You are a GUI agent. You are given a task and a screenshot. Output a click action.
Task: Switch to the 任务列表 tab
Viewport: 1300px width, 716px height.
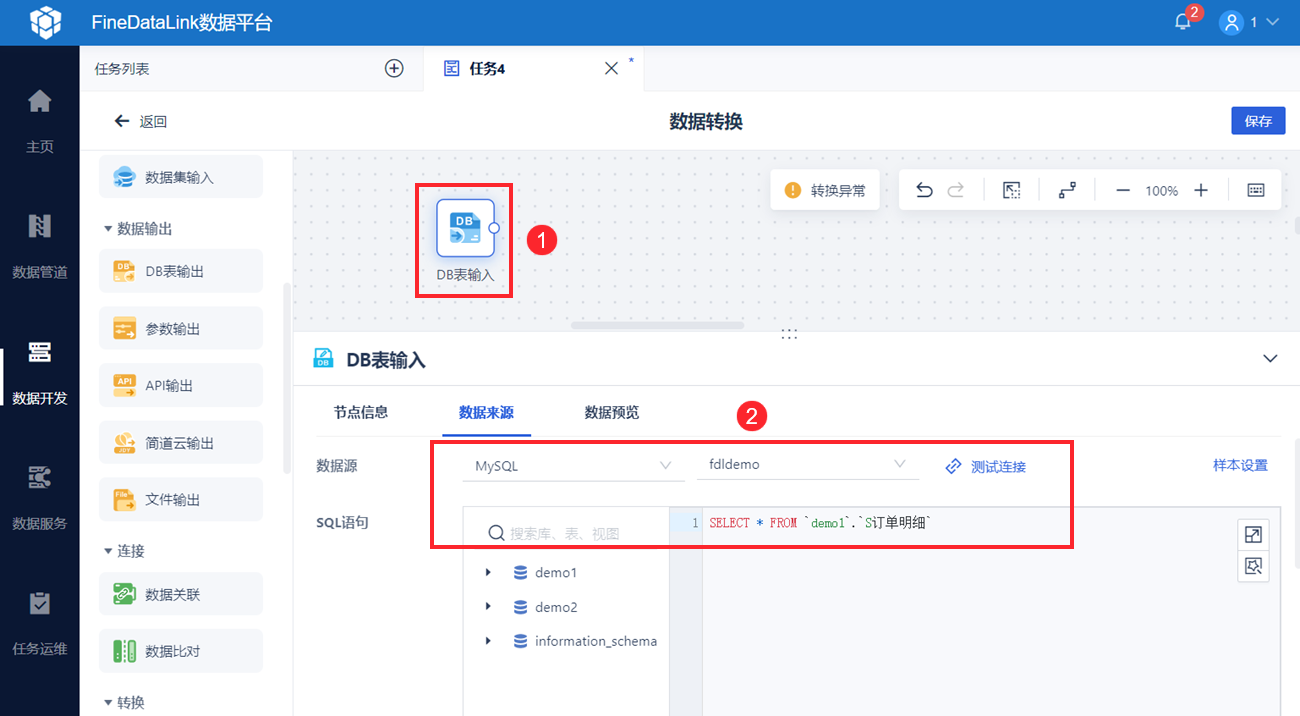tap(122, 69)
